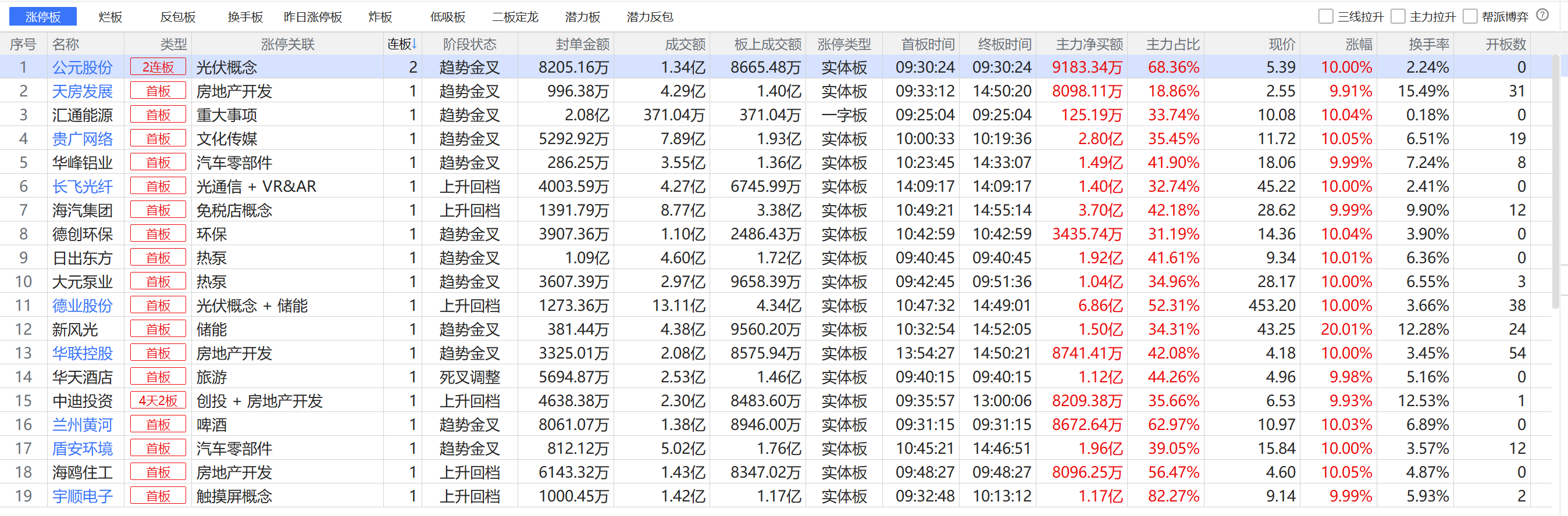This screenshot has width=1568, height=516.
Task: Click the 4天2板 tag for 中迪投资
Action: [158, 401]
